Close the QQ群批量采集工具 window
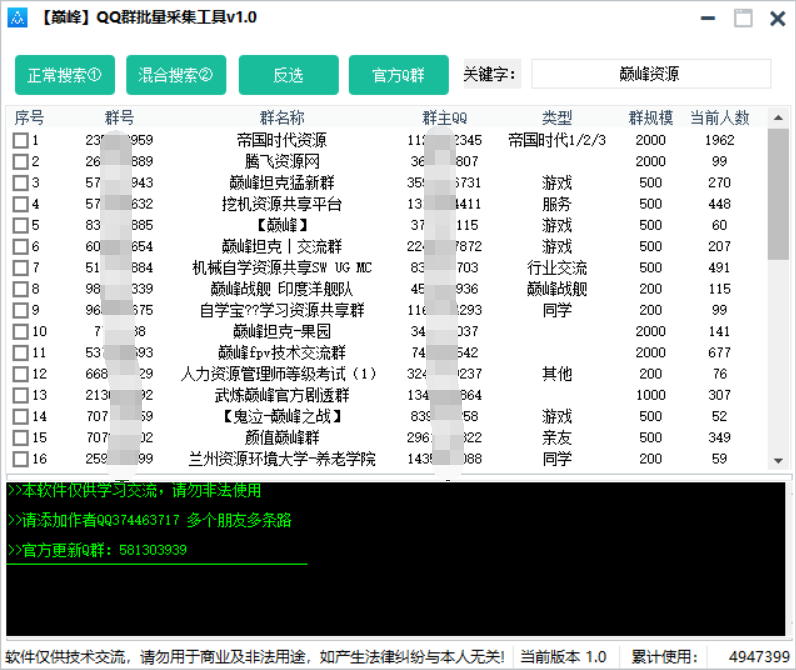 (x=776, y=18)
